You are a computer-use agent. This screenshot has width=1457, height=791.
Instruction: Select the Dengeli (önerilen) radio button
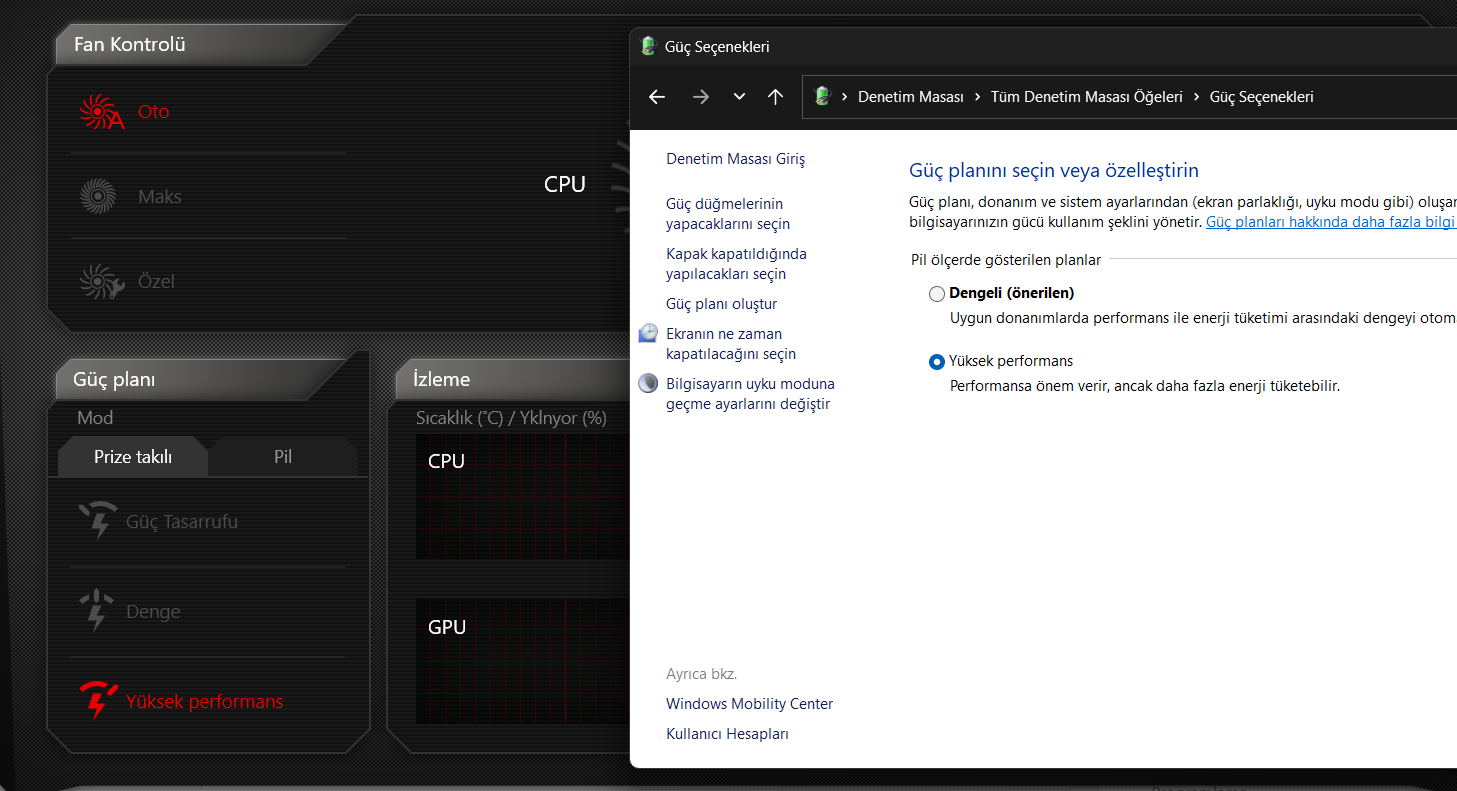[937, 294]
